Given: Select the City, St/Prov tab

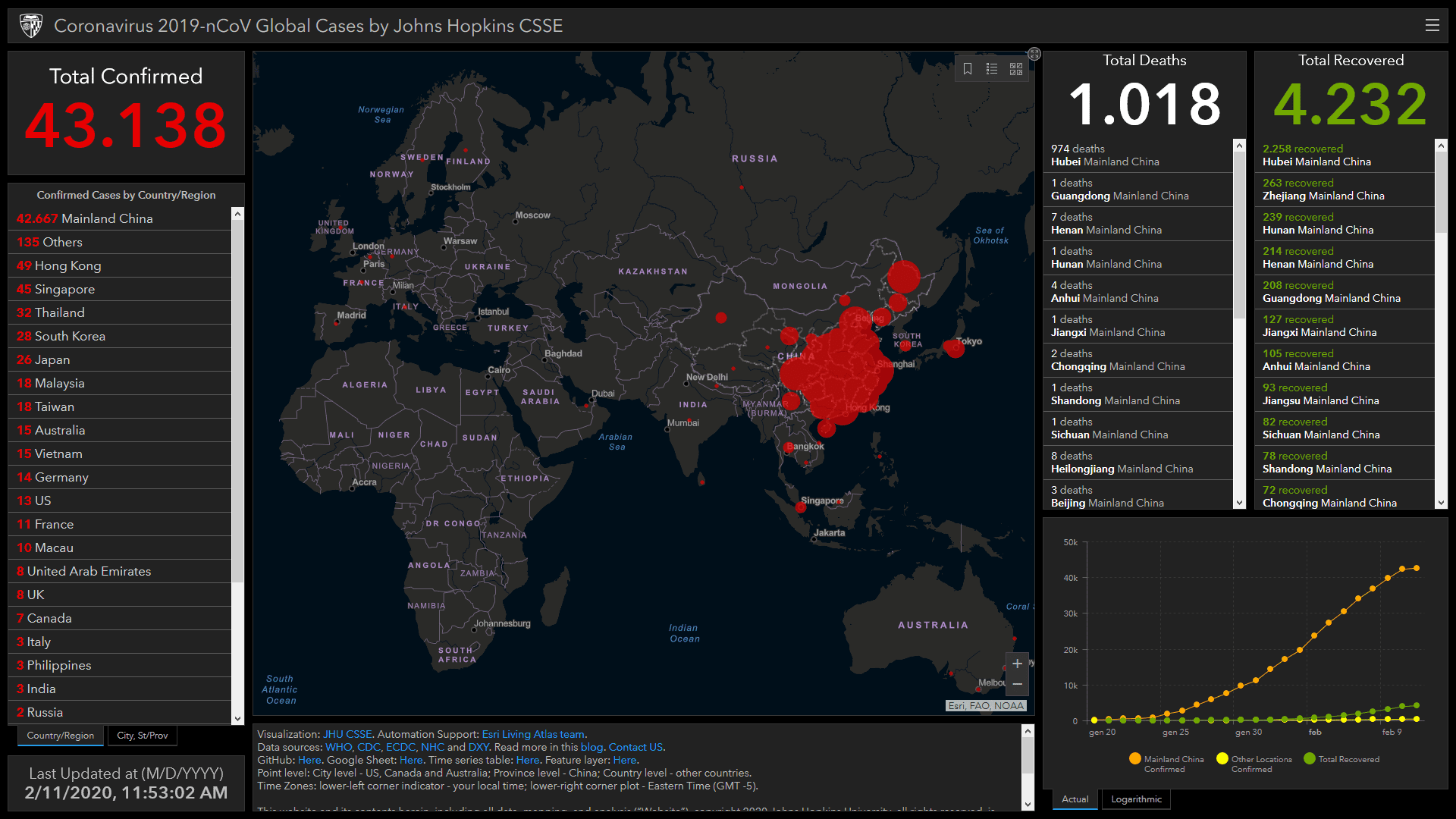Looking at the screenshot, I should (x=143, y=736).
